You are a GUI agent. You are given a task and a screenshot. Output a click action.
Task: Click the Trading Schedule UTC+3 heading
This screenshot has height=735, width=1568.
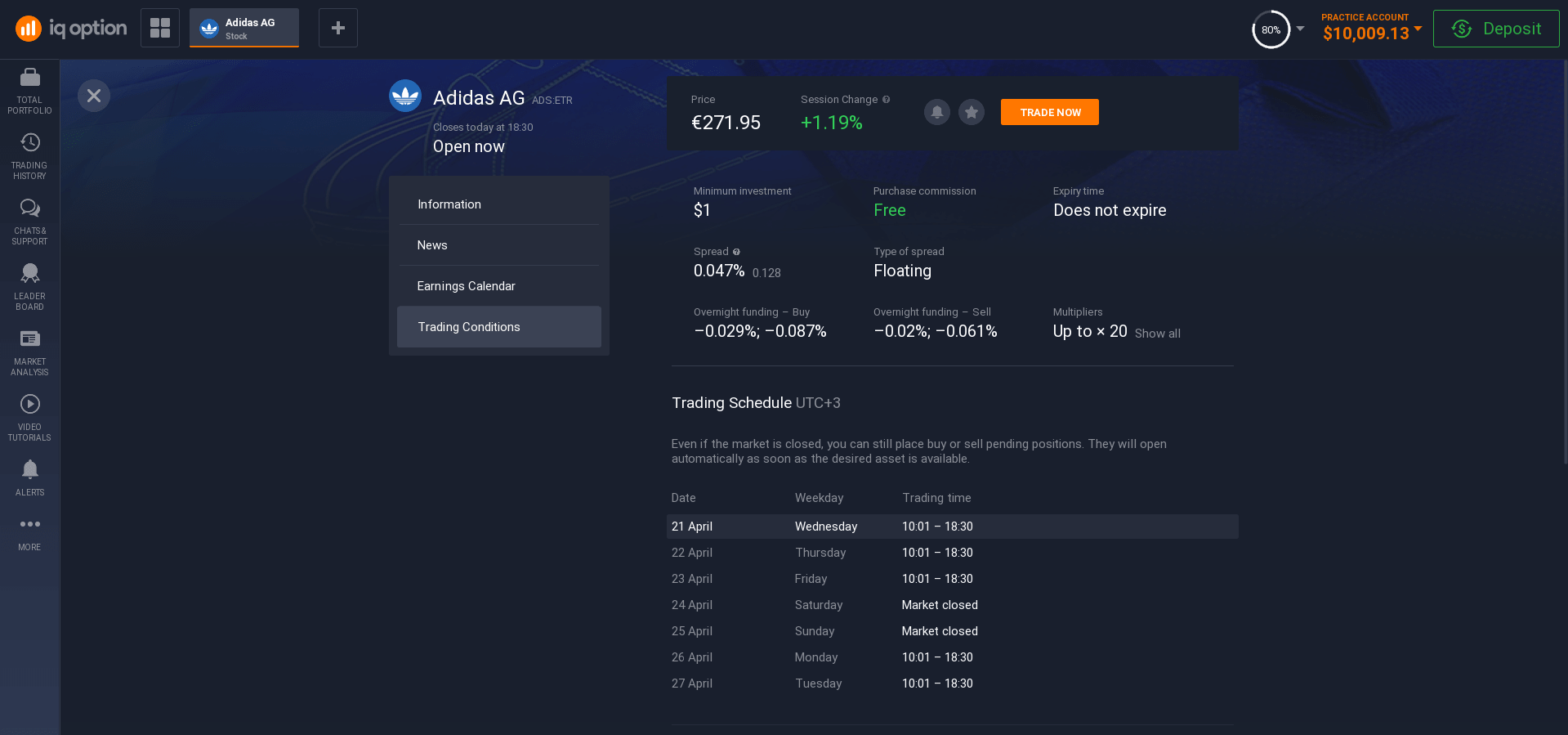point(756,403)
